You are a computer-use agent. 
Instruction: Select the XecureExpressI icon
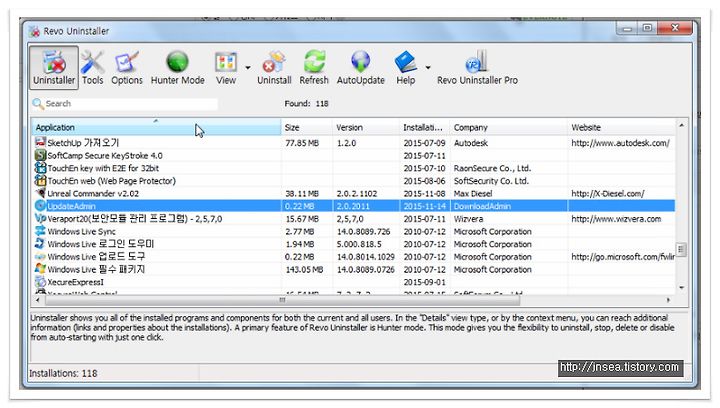tap(40, 282)
